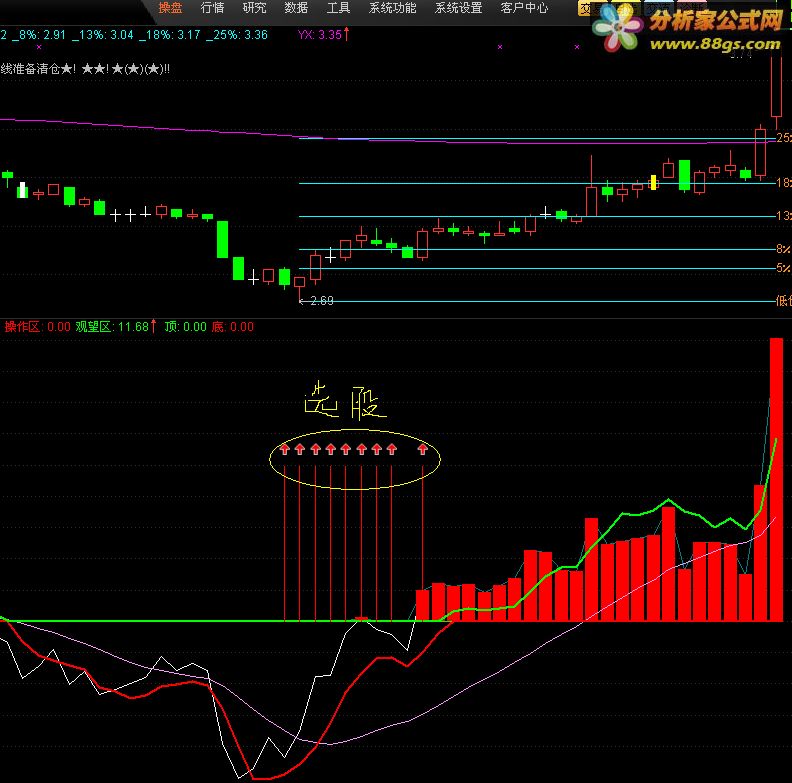Viewport: 792px width, 783px height.
Task: Open the 系统设置 menu
Action: [459, 8]
